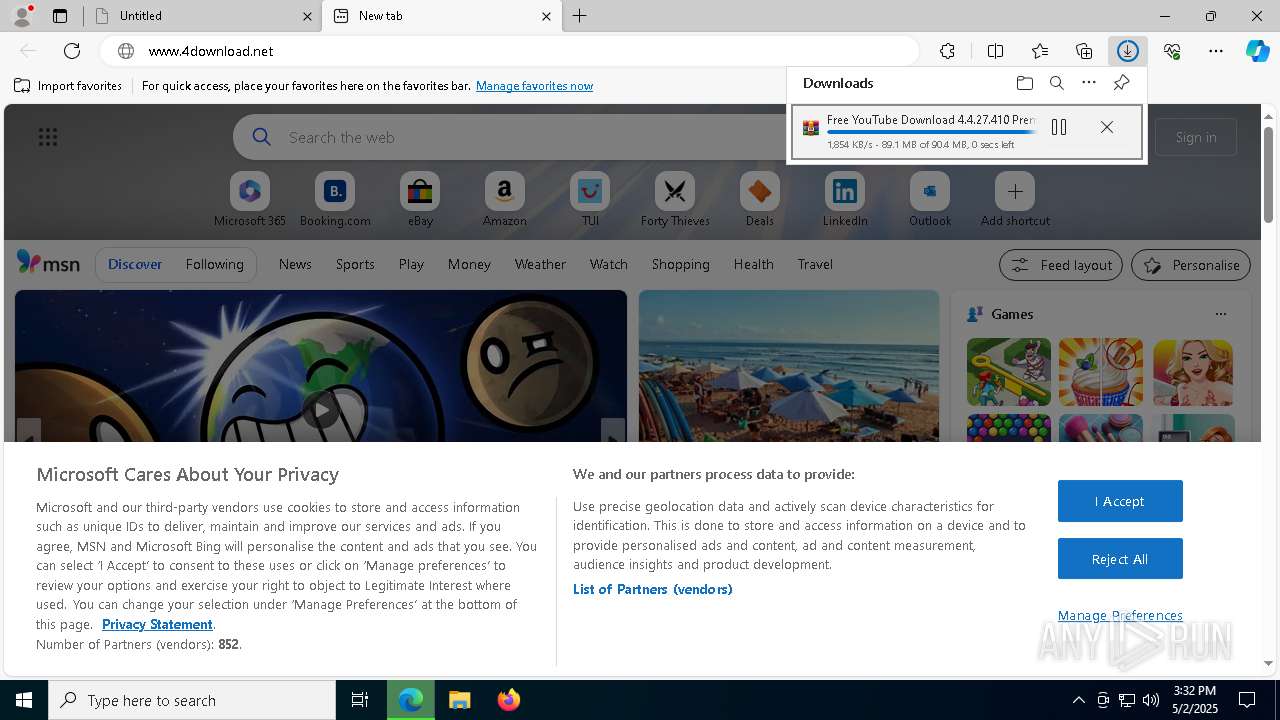The width and height of the screenshot is (1280, 720).
Task: Cancel the Free YouTube Download download
Action: click(x=1106, y=127)
